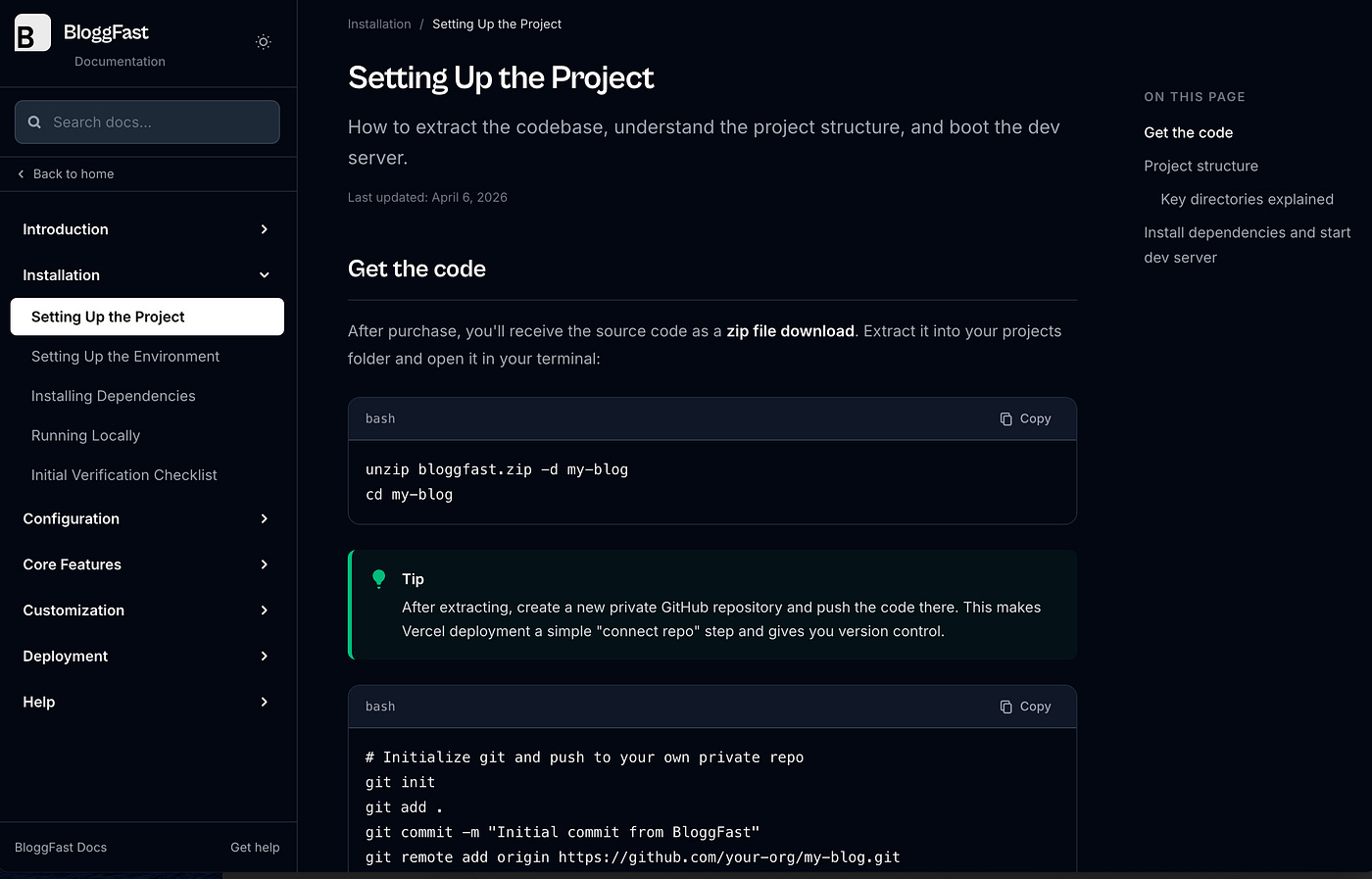
Task: Expand the Configuration section chevron
Action: pos(264,518)
